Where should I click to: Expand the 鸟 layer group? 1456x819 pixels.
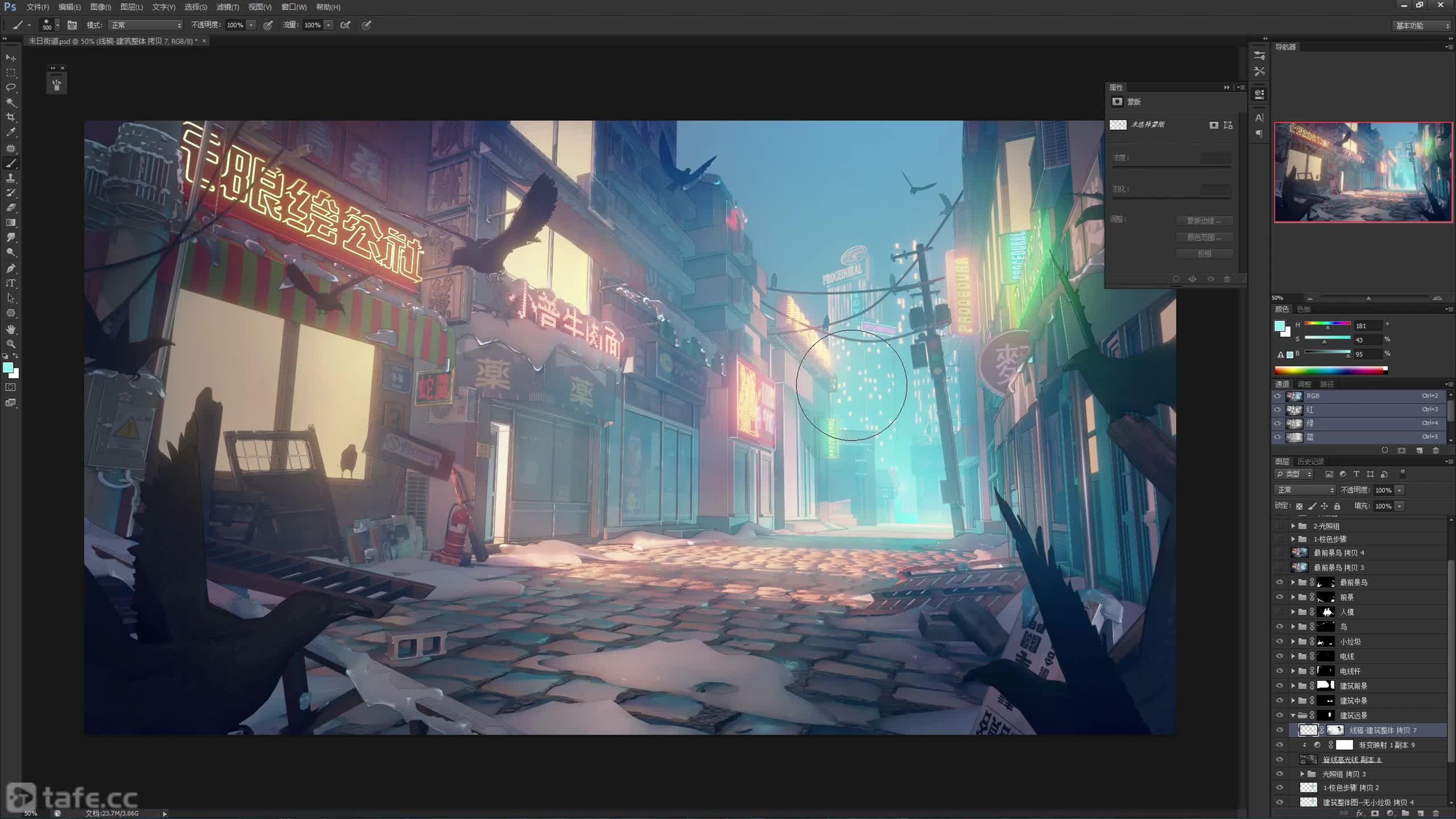tap(1293, 627)
